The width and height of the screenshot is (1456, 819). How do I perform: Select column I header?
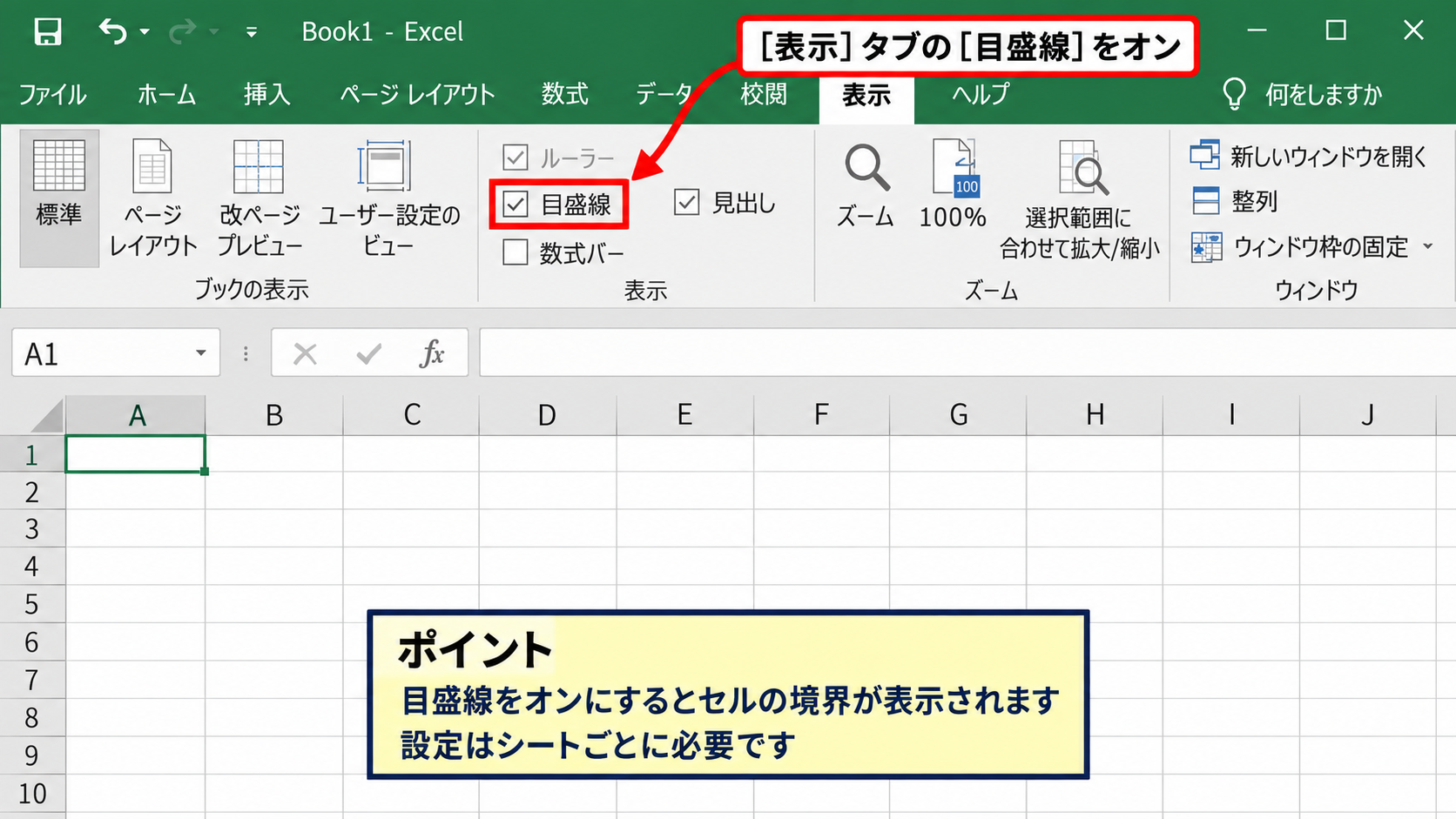coord(1231,415)
